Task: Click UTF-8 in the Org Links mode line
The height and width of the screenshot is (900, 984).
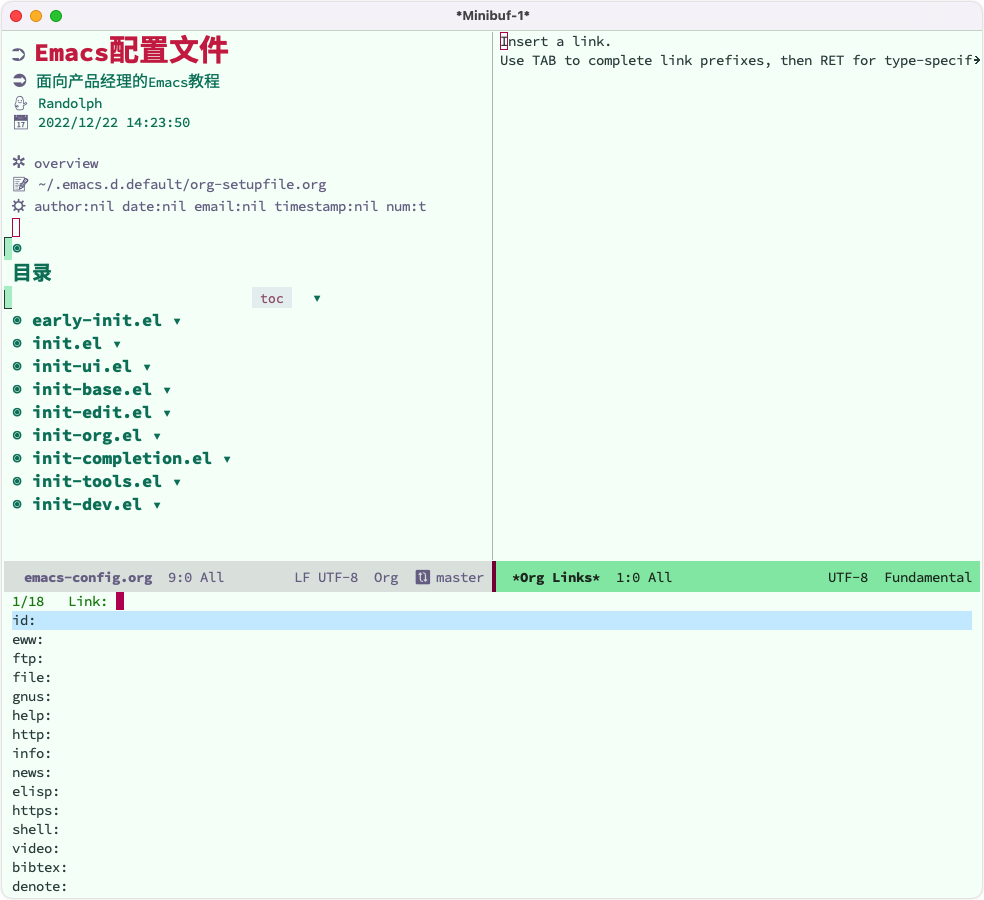Action: [x=847, y=577]
